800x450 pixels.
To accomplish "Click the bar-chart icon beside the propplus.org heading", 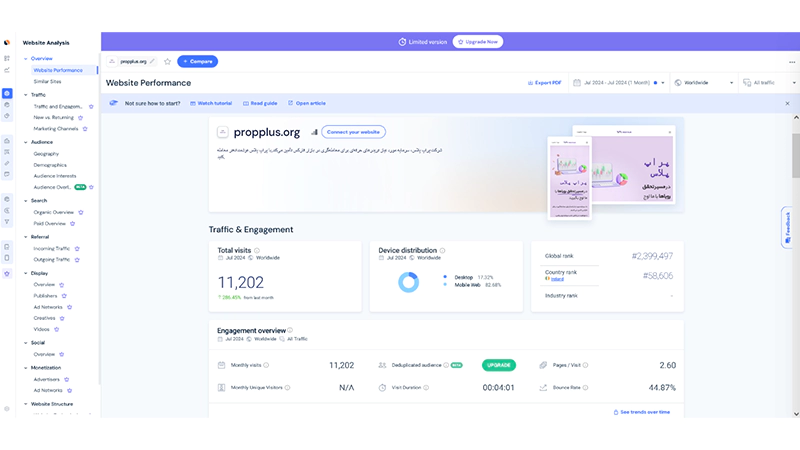I will tap(314, 132).
